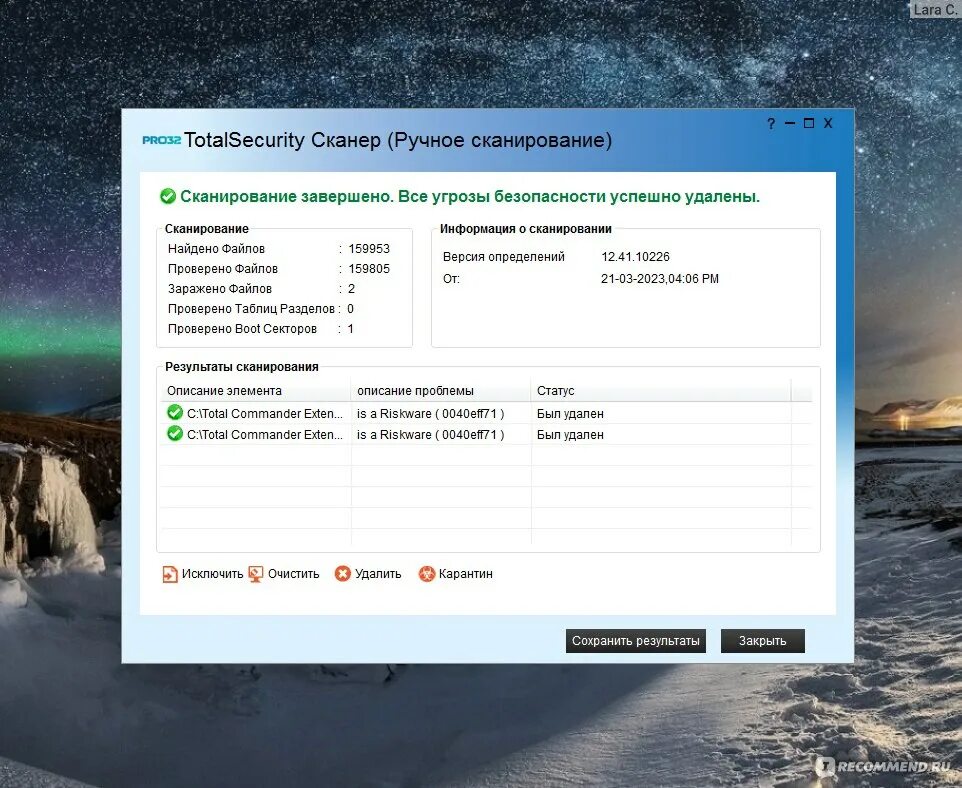962x788 pixels.
Task: Click green check icon of second result row
Action: [175, 433]
